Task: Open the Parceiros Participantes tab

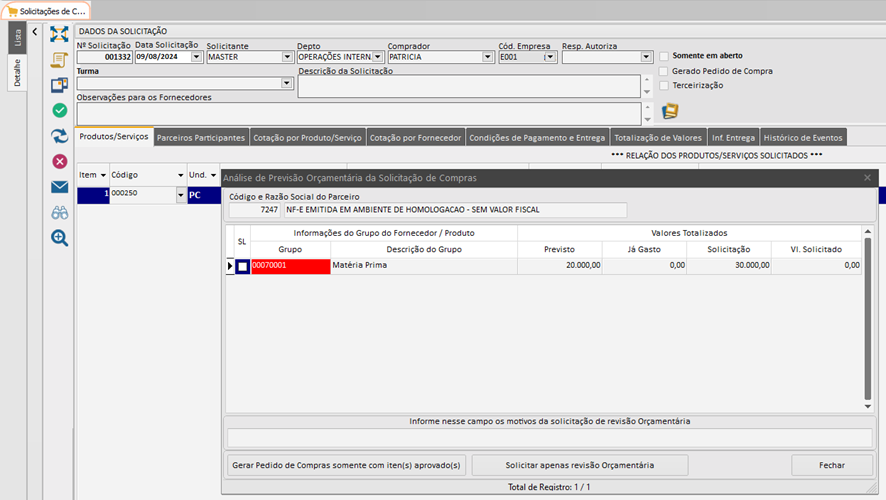Action: (201, 138)
